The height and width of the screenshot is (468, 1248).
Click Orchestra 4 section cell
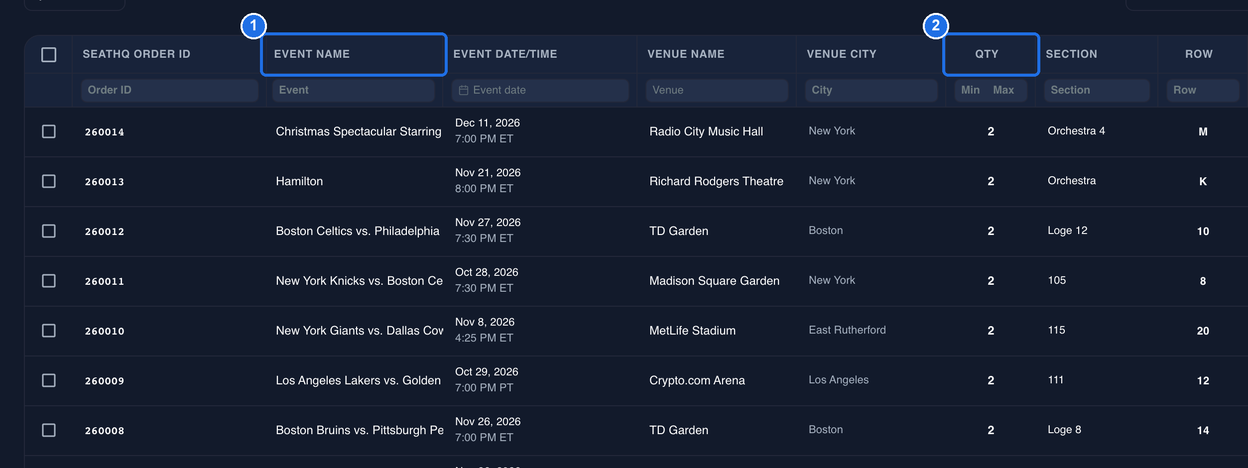(x=1076, y=131)
